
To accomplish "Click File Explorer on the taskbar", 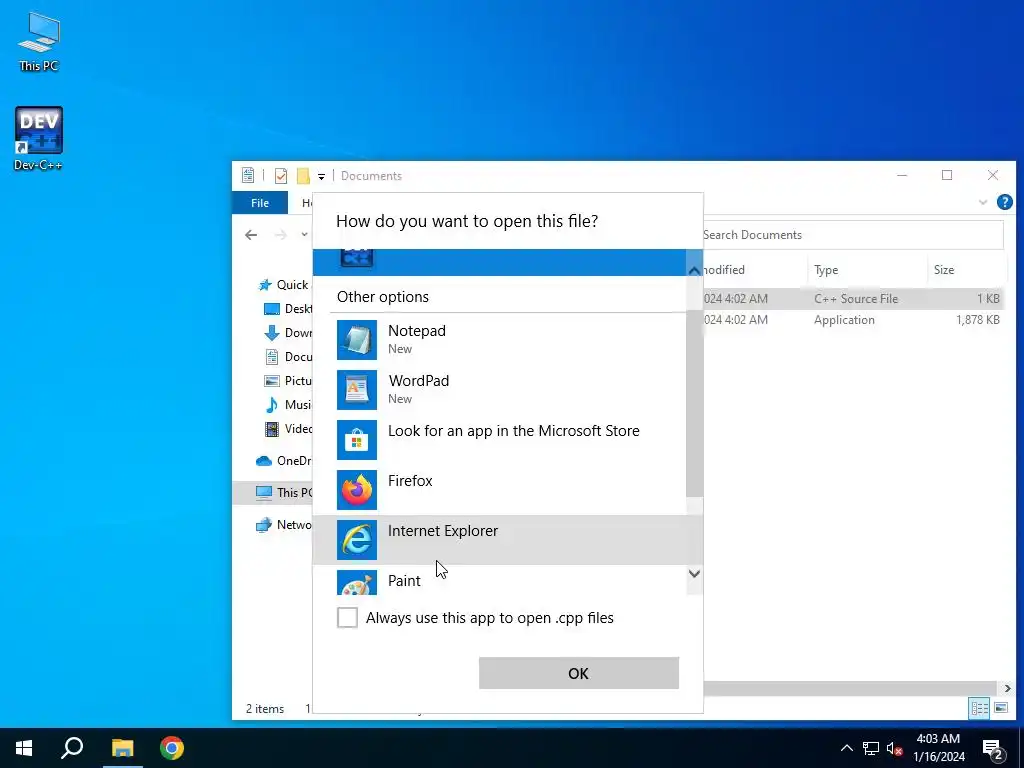I will (122, 748).
